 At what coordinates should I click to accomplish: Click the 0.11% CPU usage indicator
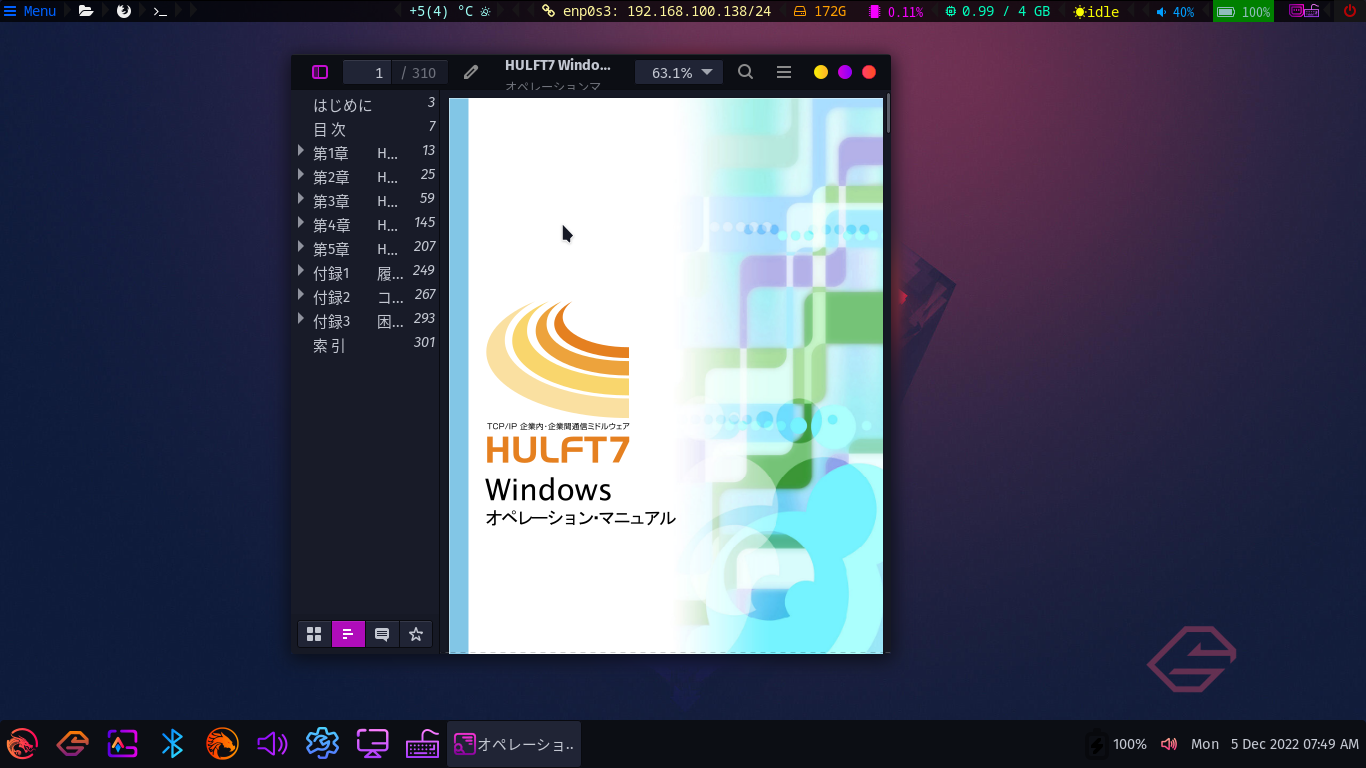[x=896, y=11]
